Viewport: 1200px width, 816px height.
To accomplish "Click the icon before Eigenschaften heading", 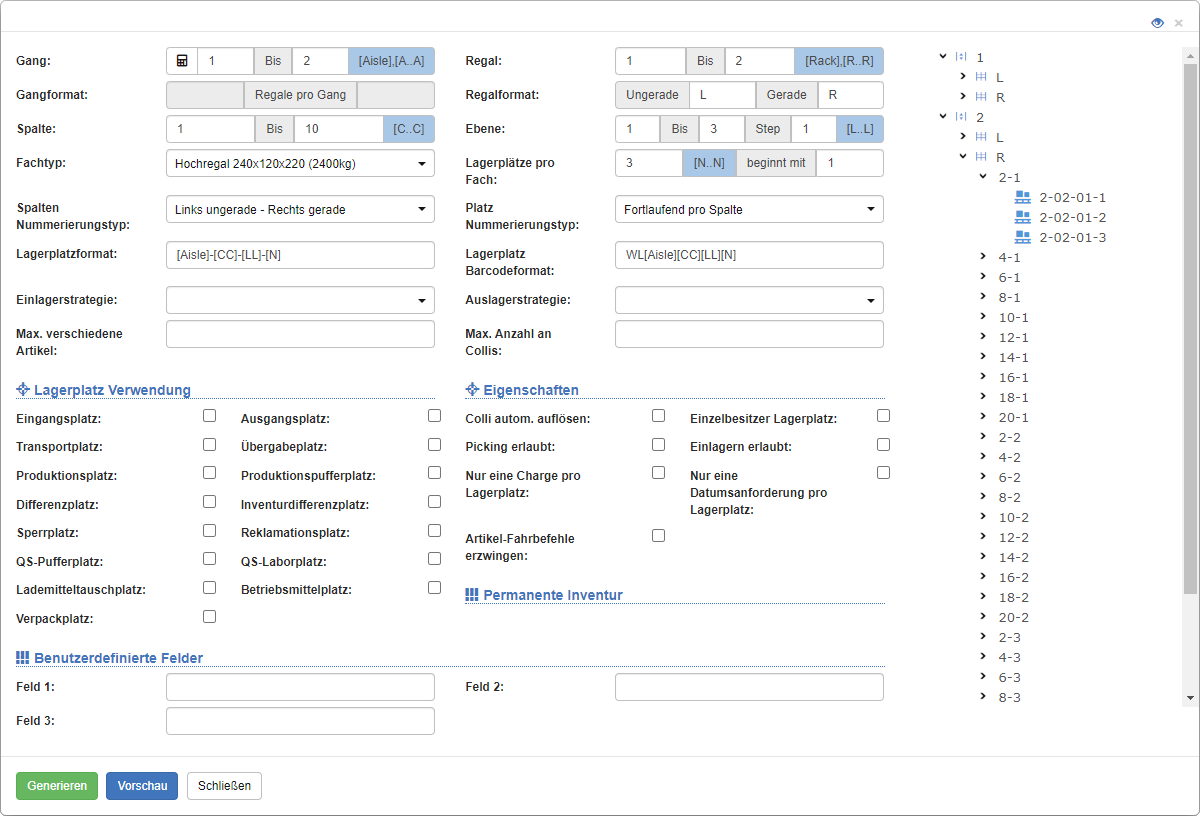I will (470, 389).
